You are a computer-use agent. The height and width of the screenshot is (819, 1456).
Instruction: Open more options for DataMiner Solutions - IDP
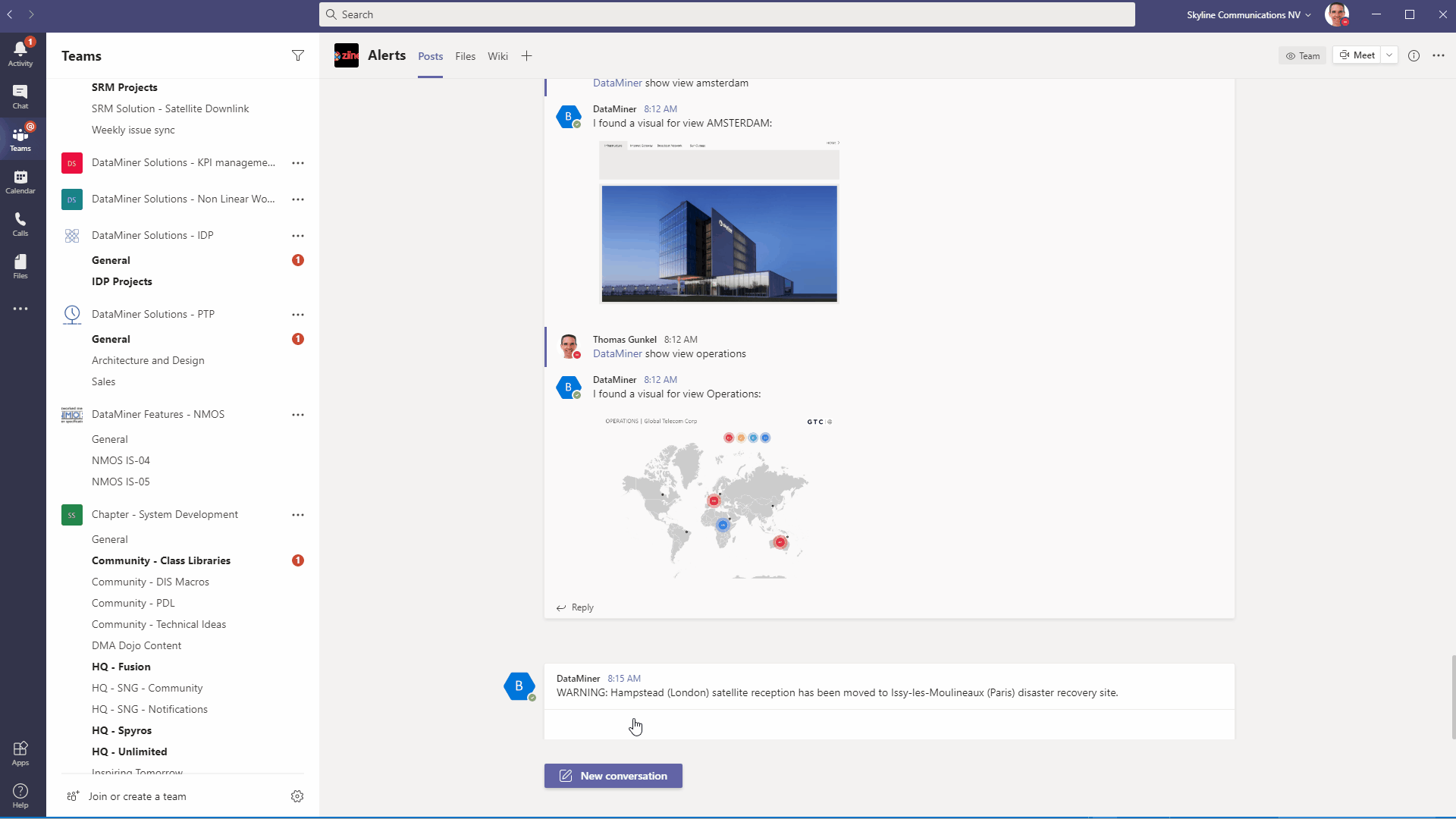[298, 236]
